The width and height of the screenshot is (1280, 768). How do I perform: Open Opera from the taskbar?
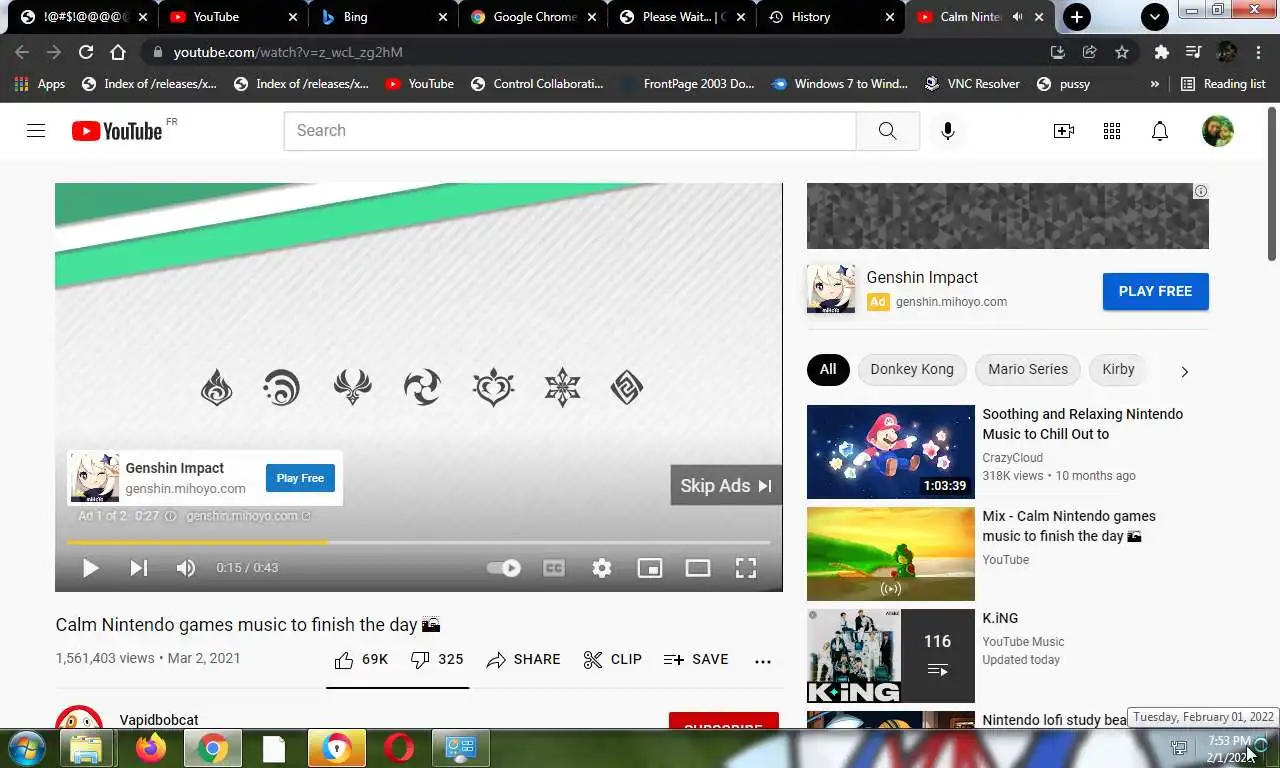coord(399,748)
